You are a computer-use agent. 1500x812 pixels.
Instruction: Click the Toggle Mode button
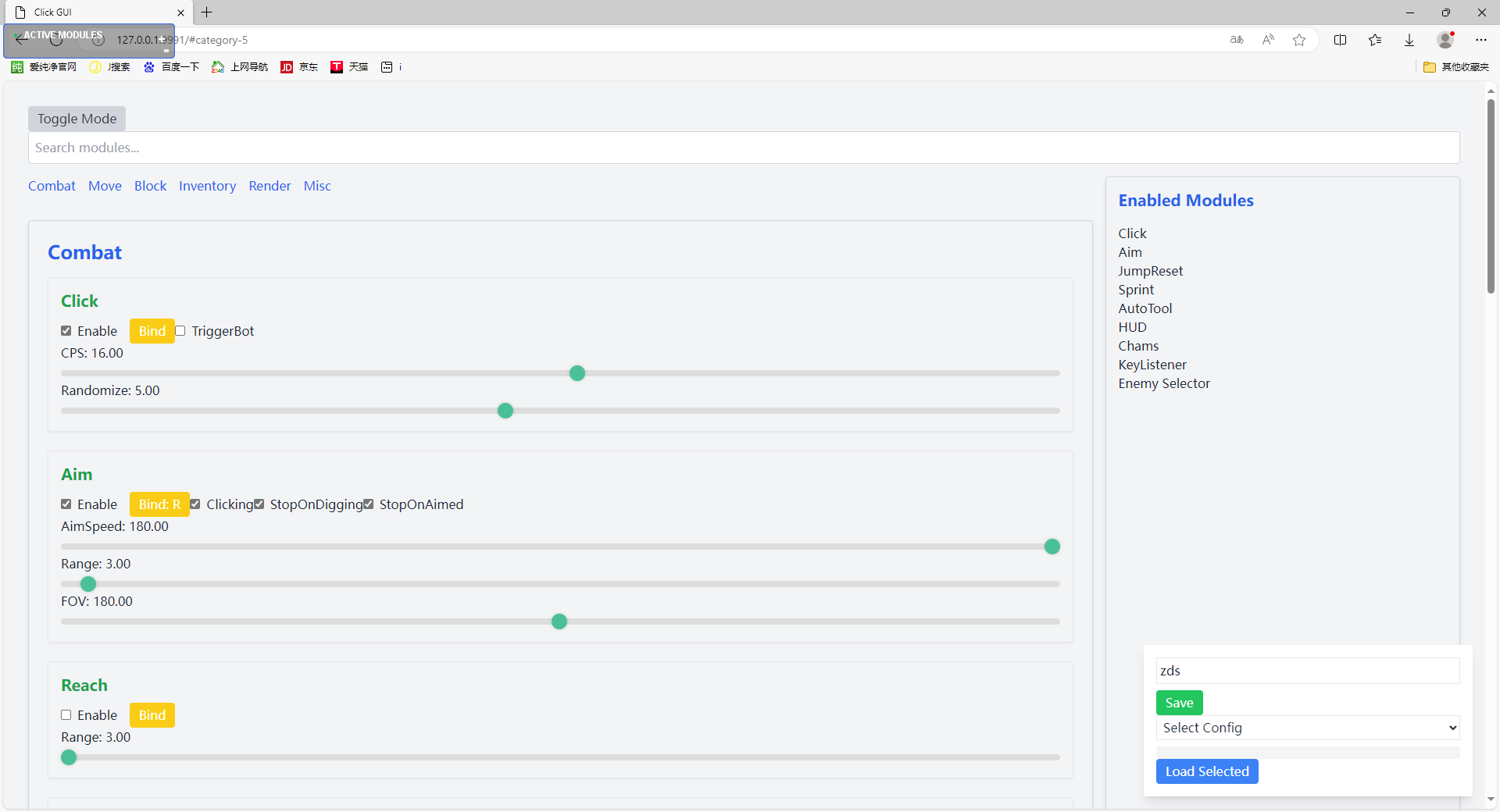tap(77, 119)
